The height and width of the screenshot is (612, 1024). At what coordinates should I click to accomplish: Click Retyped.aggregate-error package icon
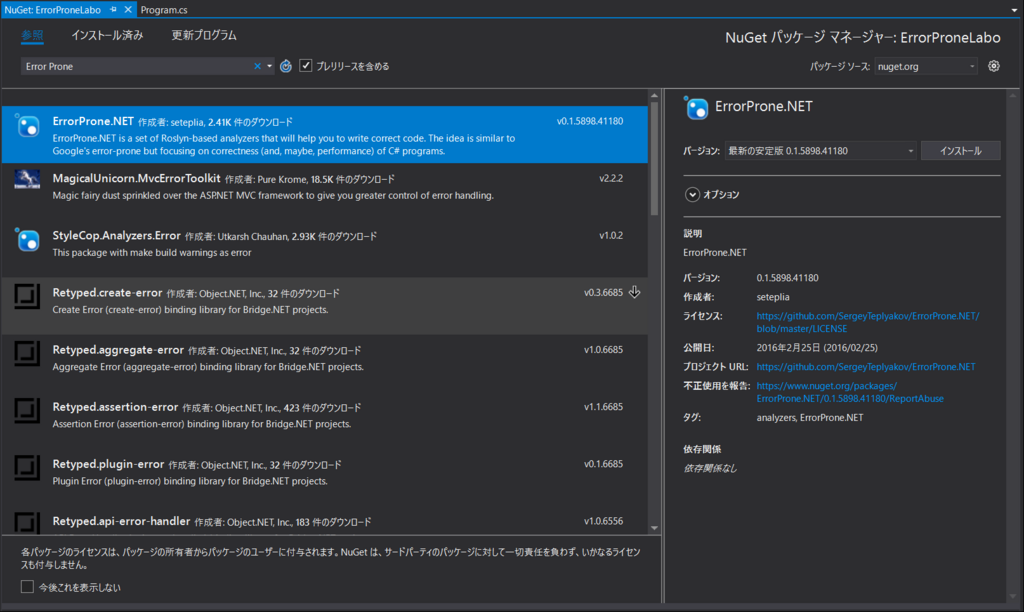click(27, 353)
